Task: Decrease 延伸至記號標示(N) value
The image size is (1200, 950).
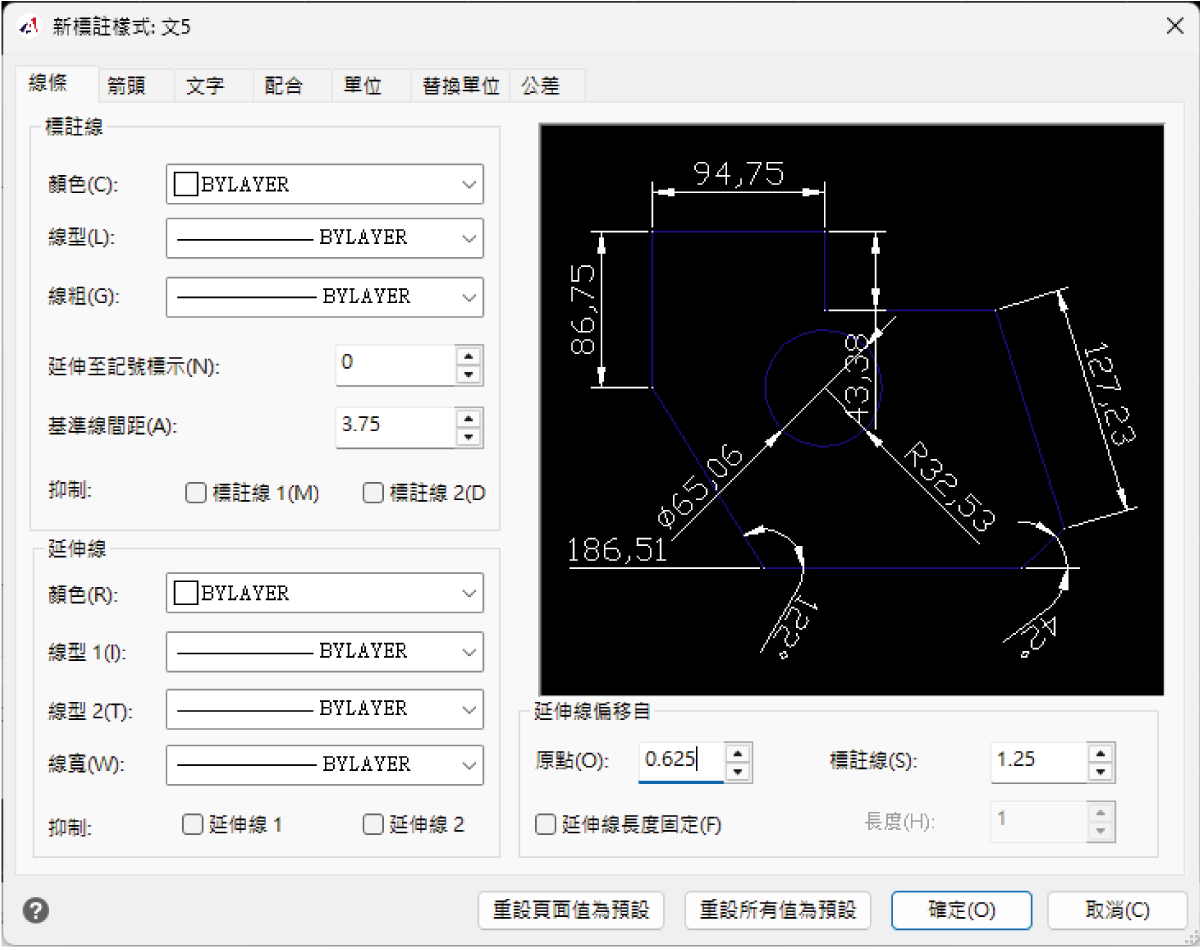Action: (x=468, y=375)
